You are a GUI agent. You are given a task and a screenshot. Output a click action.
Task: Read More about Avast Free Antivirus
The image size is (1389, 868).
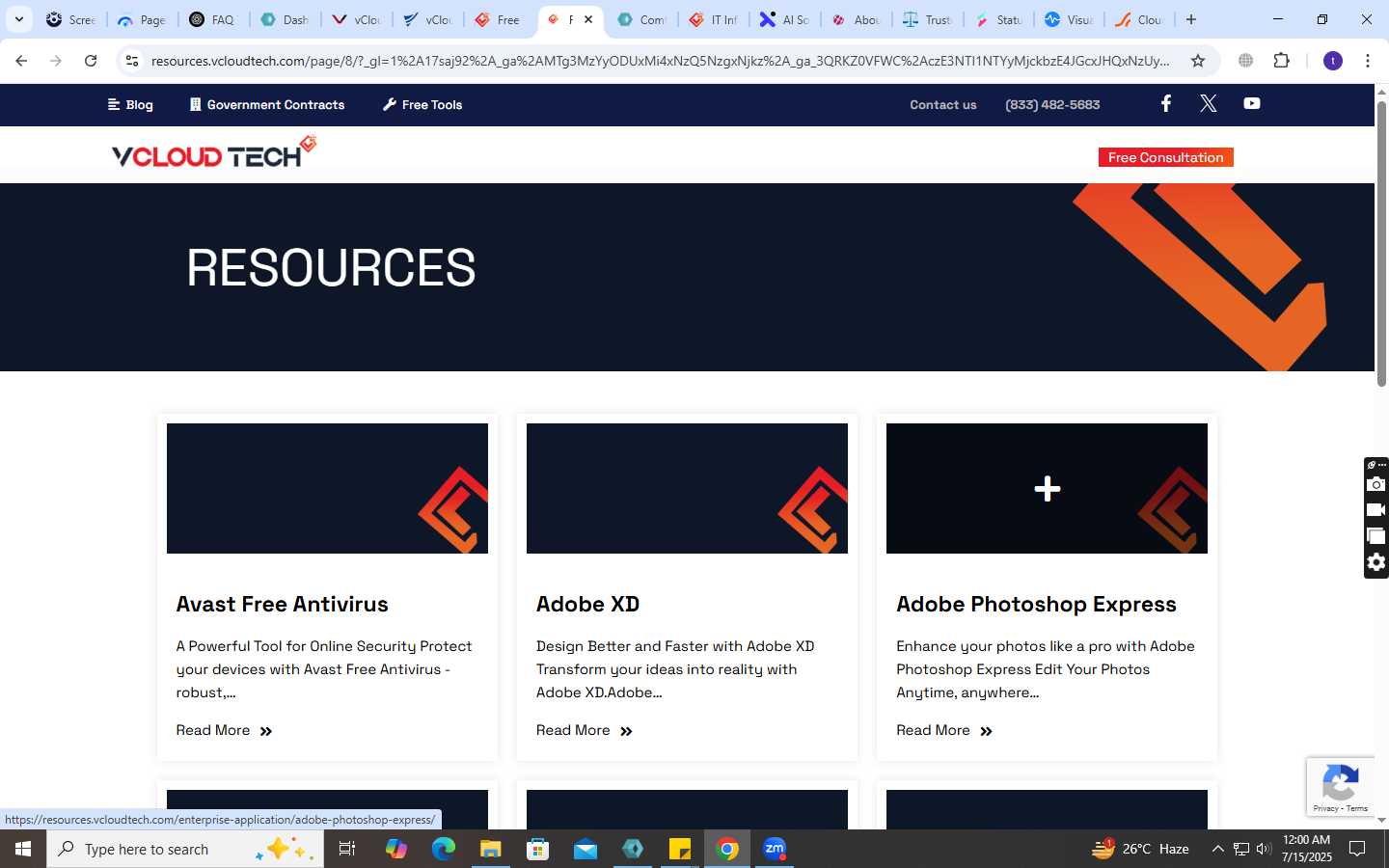coord(224,730)
